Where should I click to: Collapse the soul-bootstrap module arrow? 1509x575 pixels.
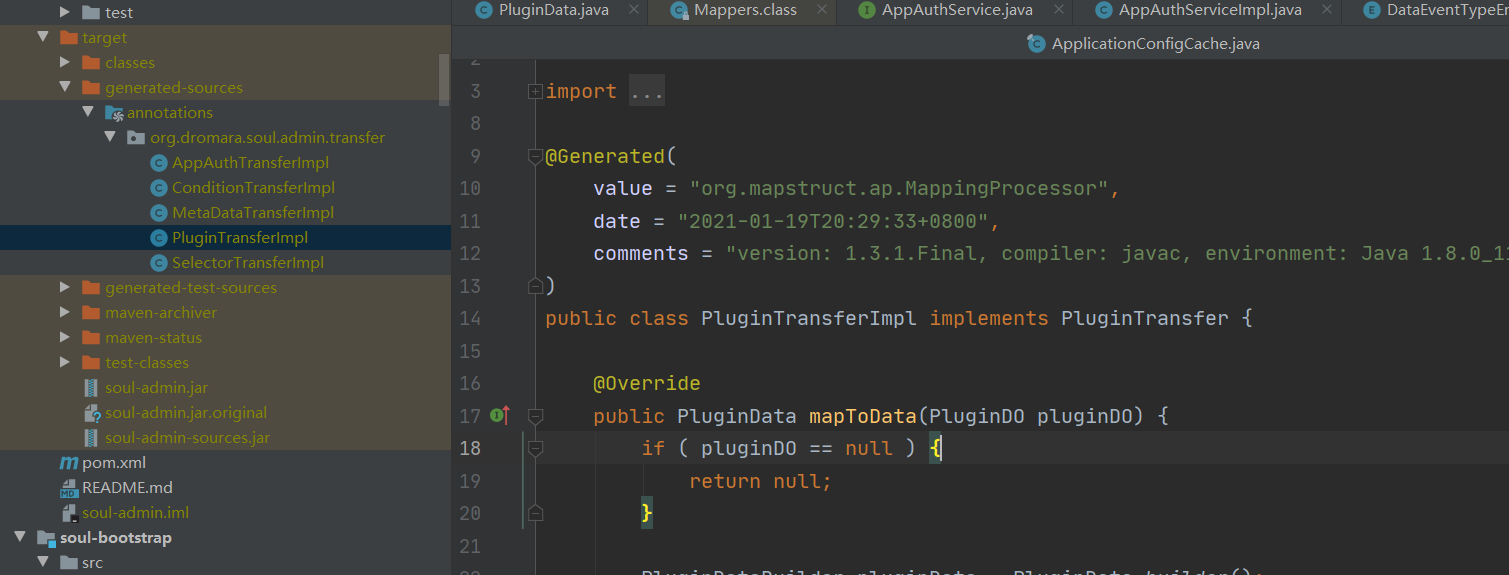pyautogui.click(x=20, y=537)
